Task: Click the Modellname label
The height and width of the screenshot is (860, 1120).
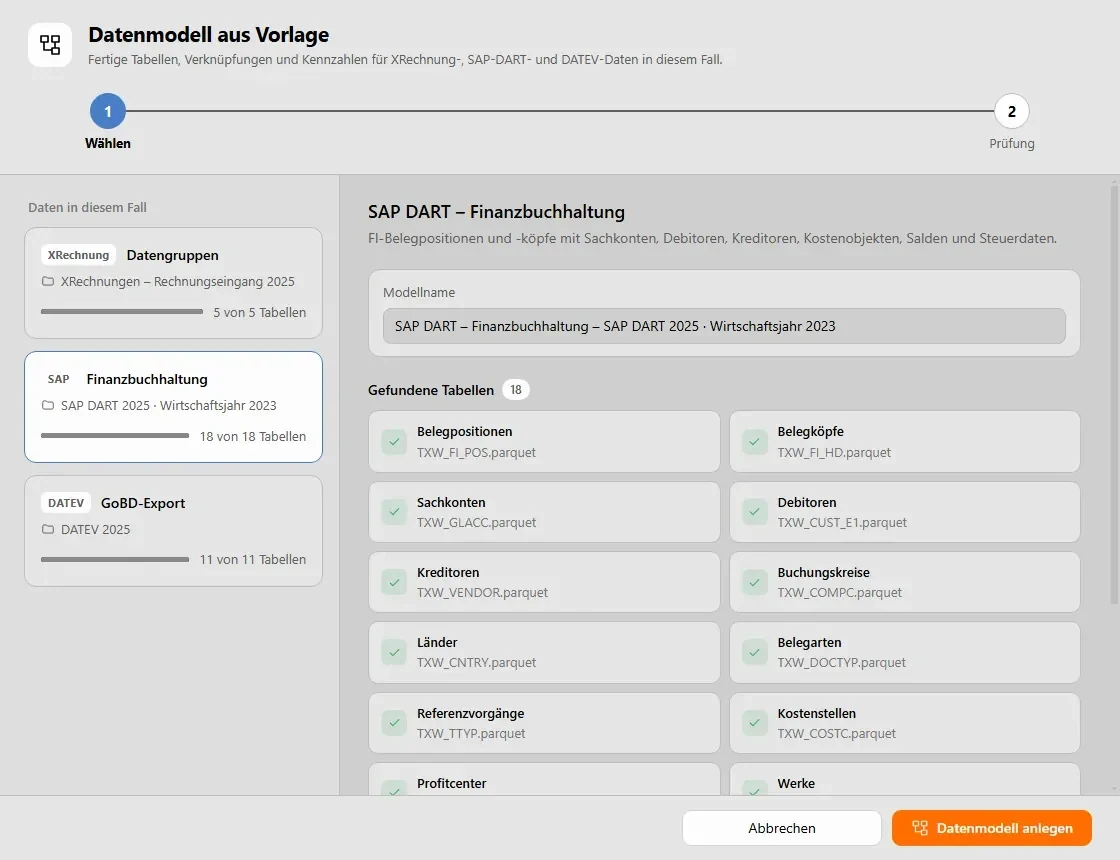Action: pyautogui.click(x=419, y=292)
